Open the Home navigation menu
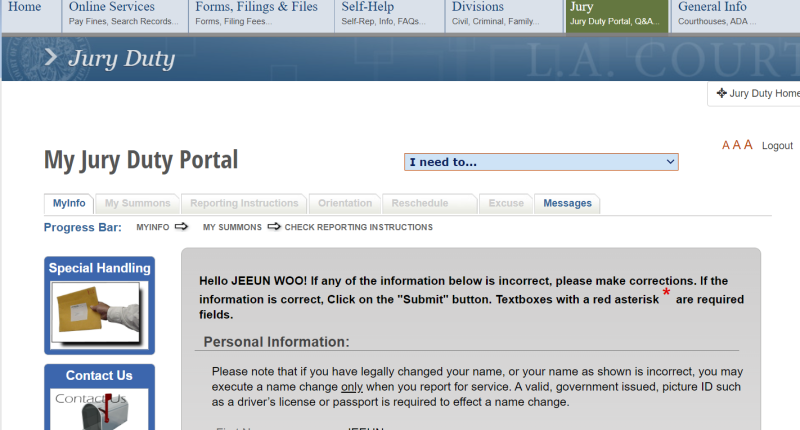The width and height of the screenshot is (800, 430). tap(32, 15)
